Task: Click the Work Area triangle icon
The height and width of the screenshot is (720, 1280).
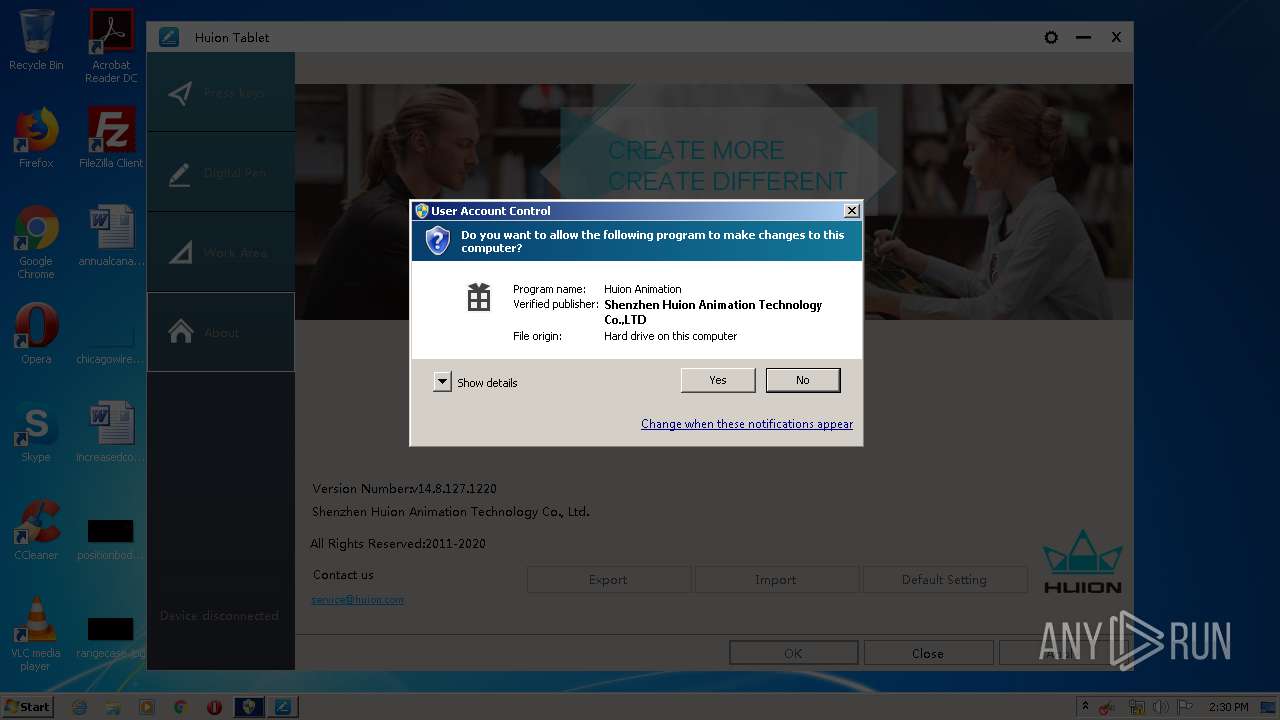Action: click(180, 253)
